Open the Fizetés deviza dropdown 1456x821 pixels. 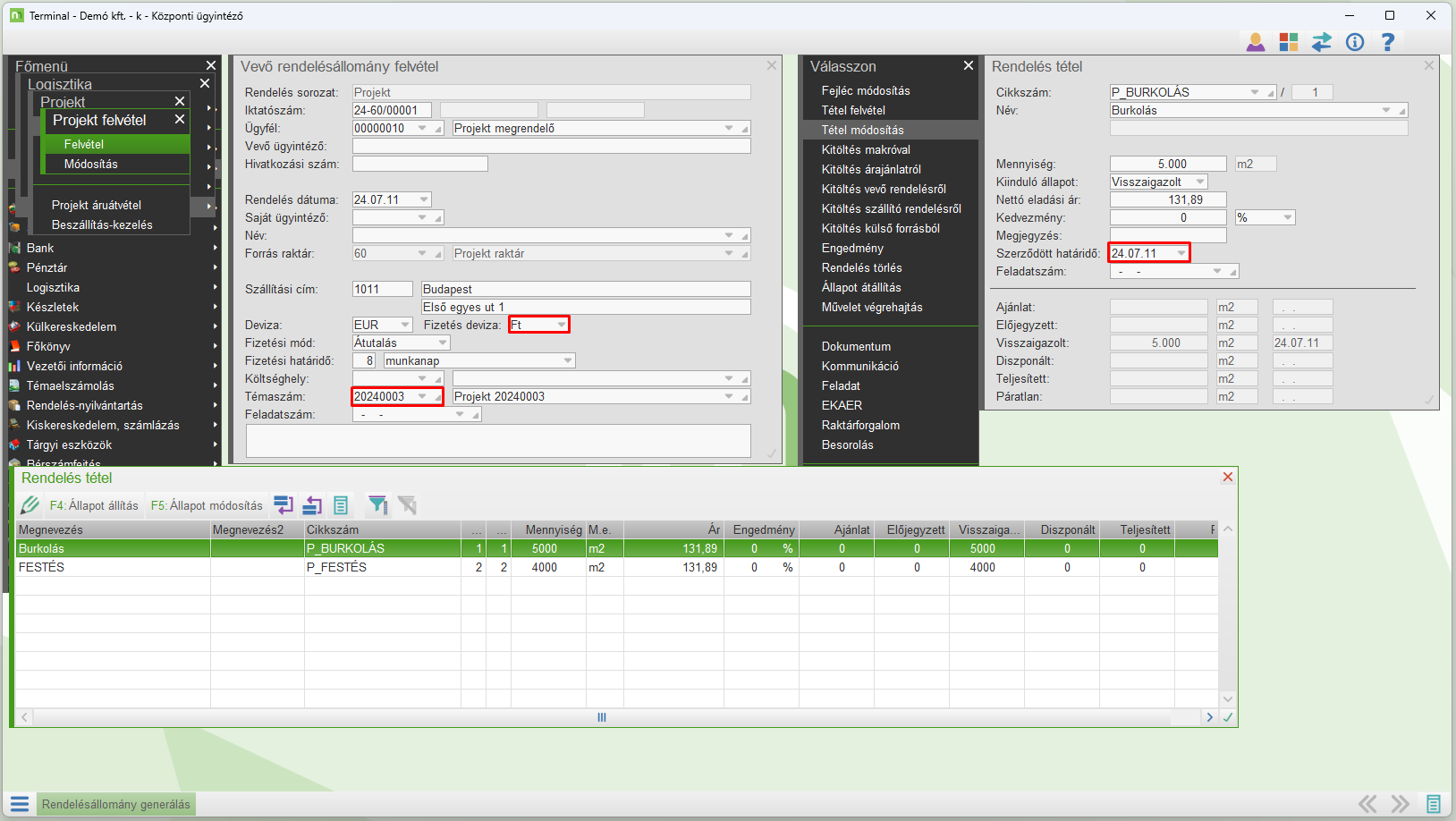pos(561,325)
